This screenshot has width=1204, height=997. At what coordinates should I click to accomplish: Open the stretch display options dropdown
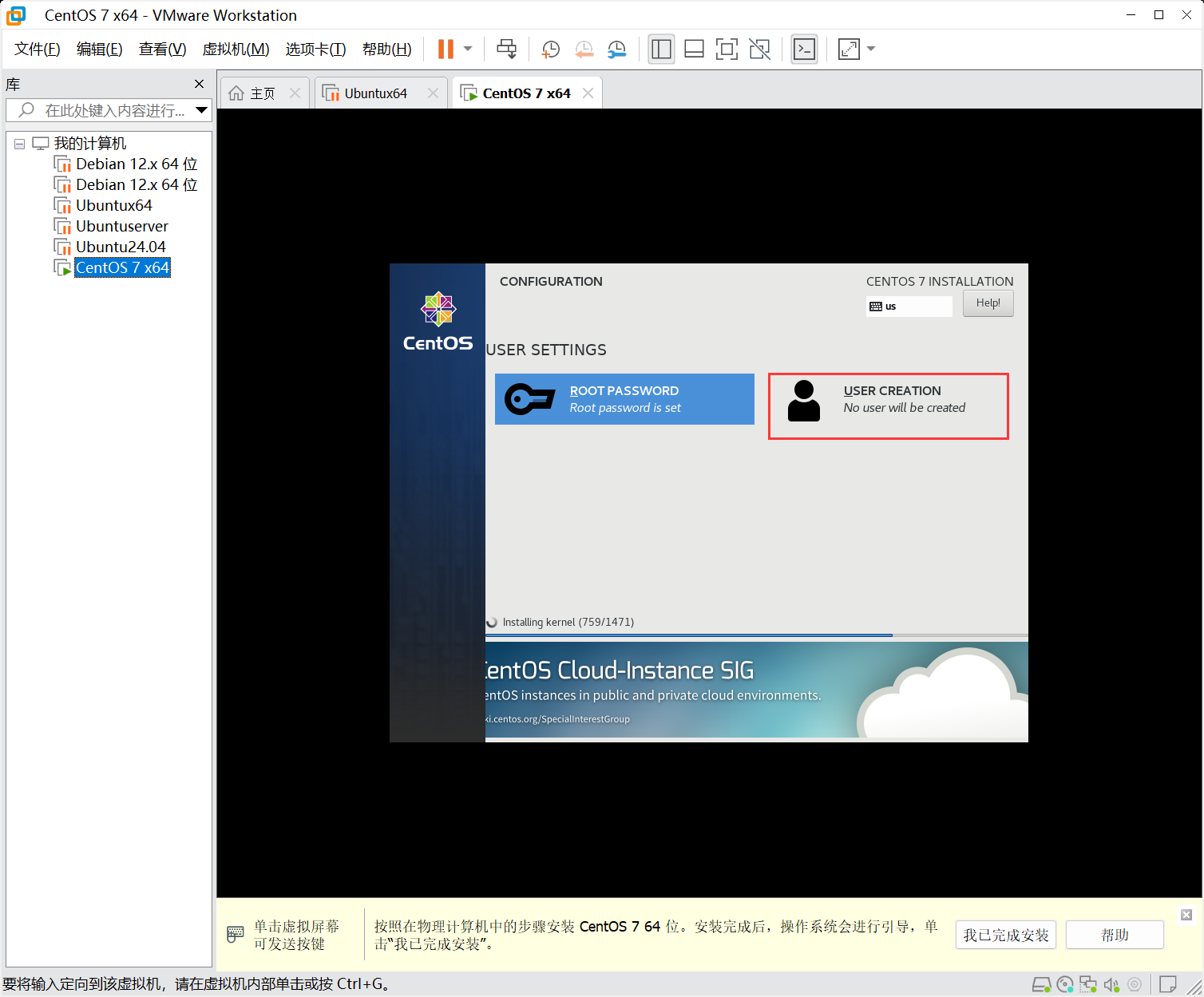tap(871, 49)
